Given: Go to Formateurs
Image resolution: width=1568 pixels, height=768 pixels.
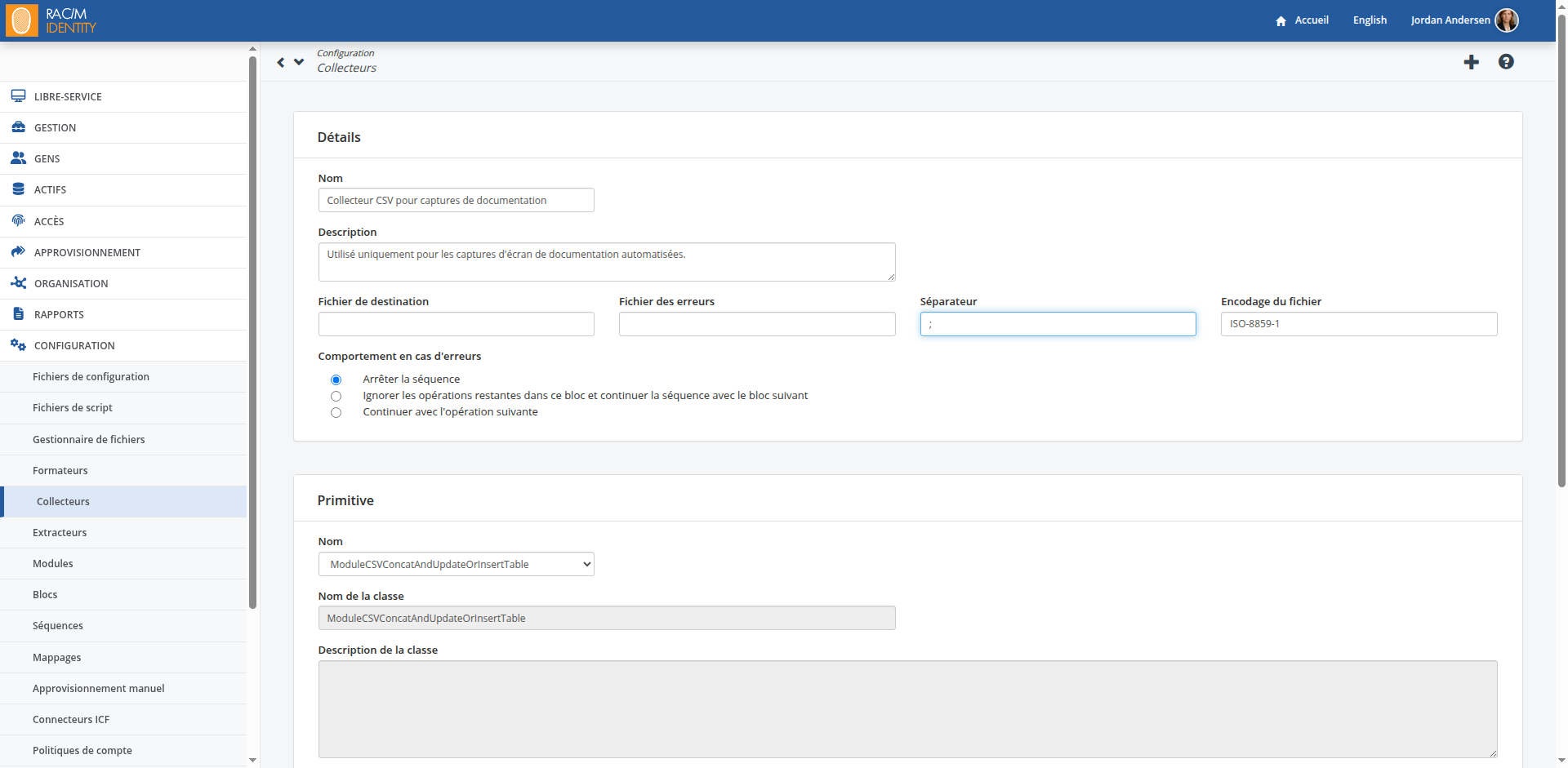Looking at the screenshot, I should [x=123, y=470].
